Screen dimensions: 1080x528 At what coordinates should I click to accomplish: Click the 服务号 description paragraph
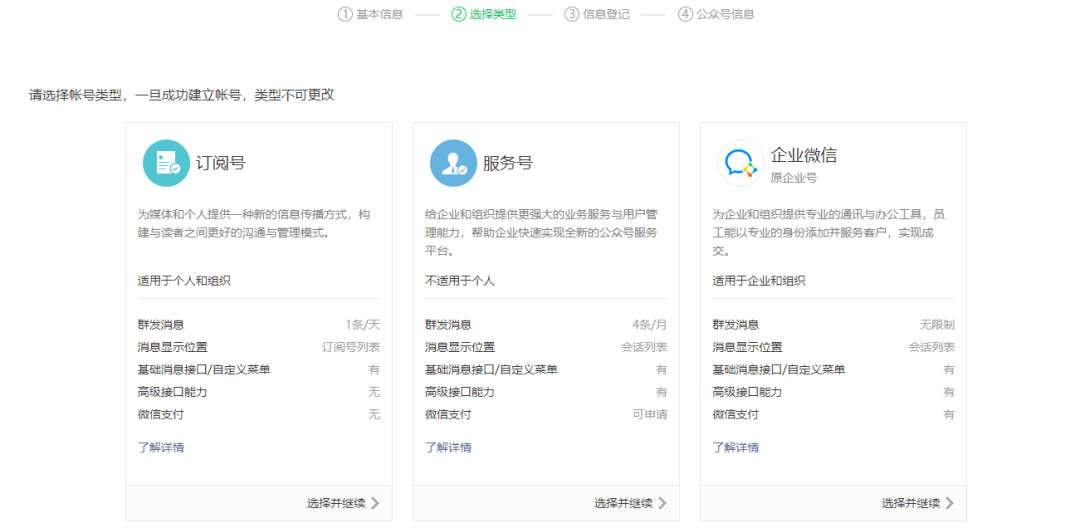(541, 233)
